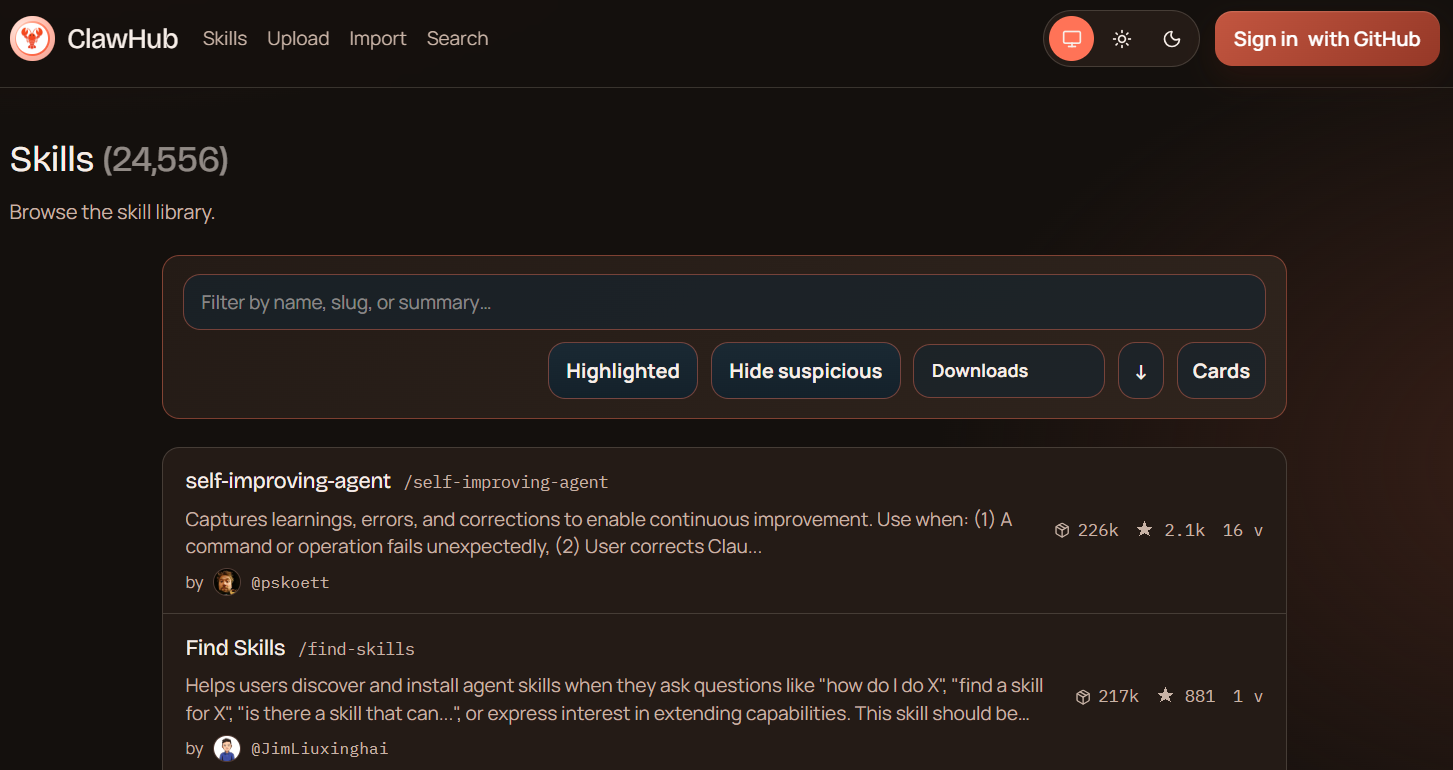This screenshot has height=770, width=1453.
Task: Toggle the Cards view mode
Action: click(x=1220, y=371)
